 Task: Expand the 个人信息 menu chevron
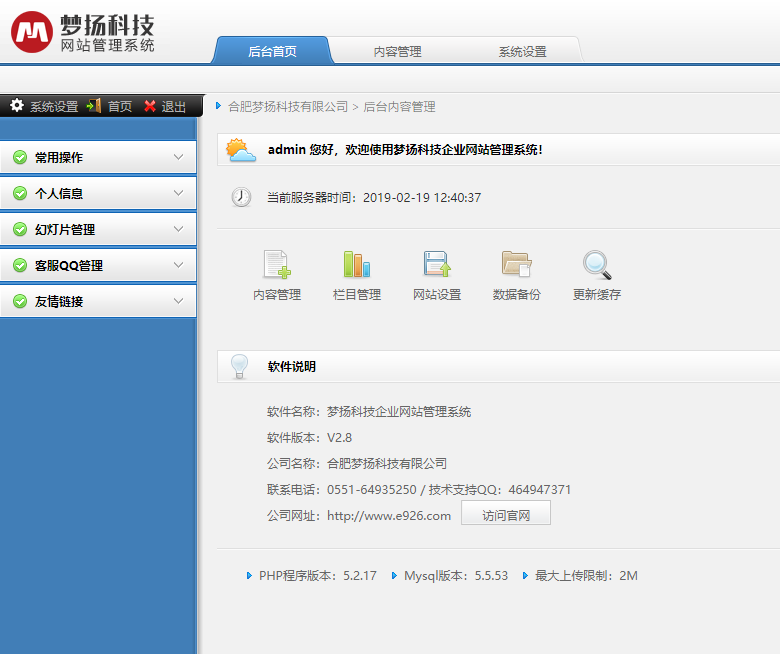click(178, 193)
